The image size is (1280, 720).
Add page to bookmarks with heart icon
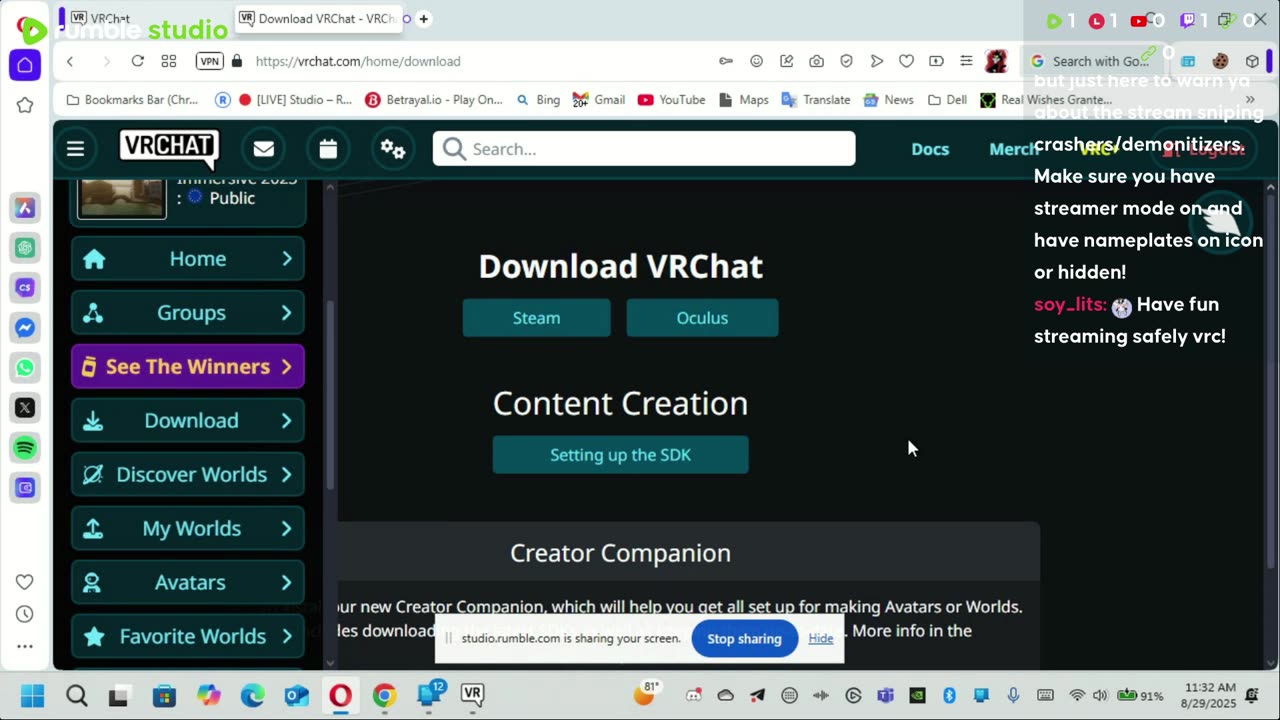pos(906,61)
